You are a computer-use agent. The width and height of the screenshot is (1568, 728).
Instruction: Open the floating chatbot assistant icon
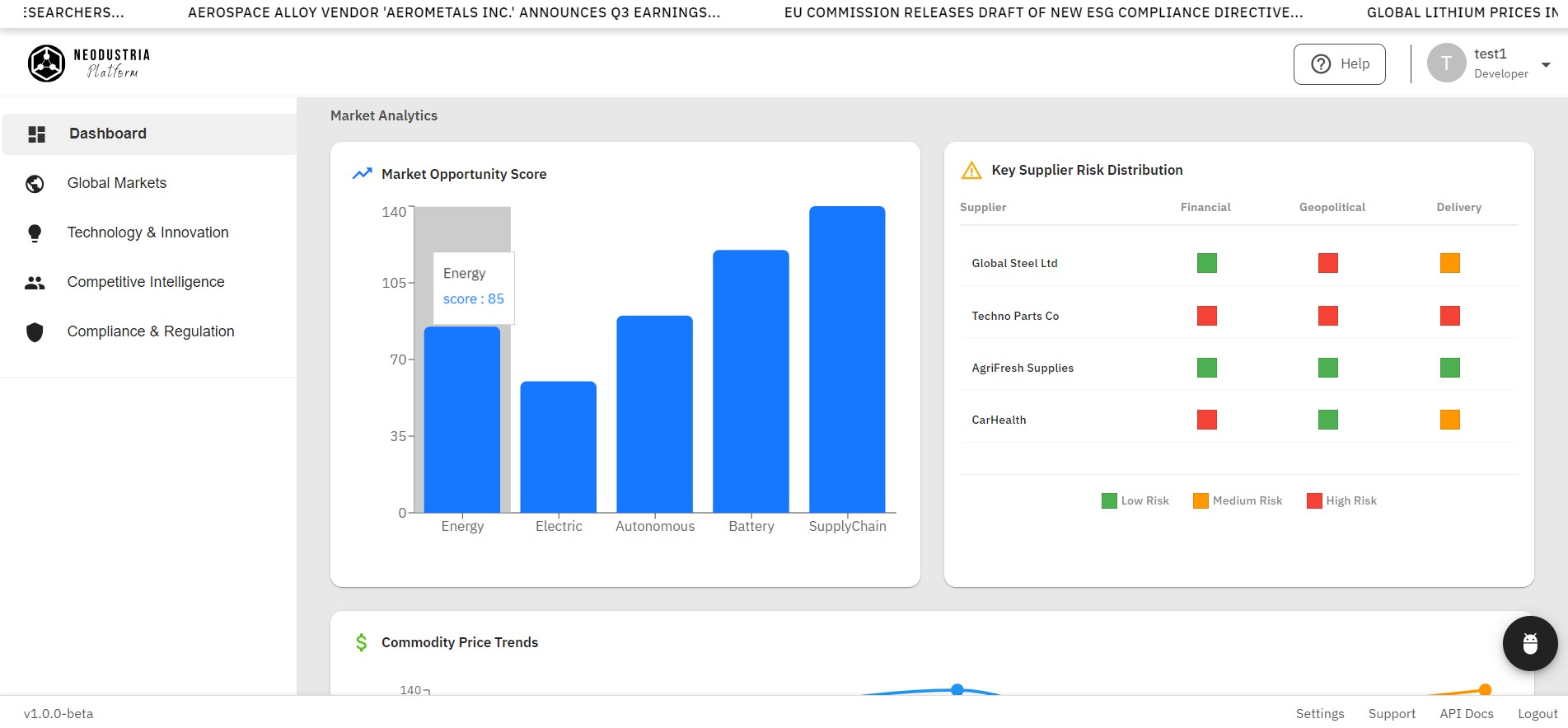tap(1529, 643)
